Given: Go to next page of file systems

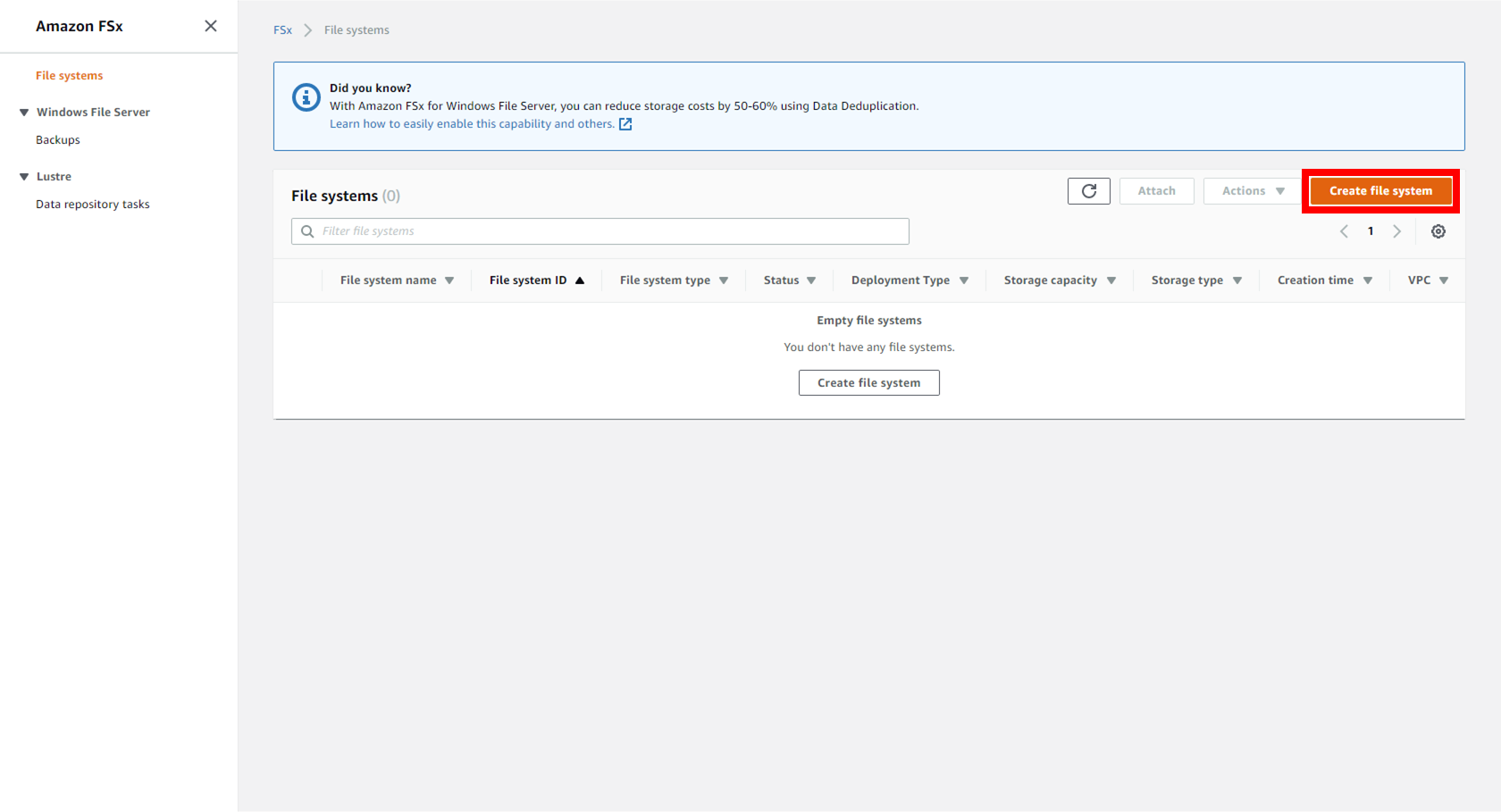Looking at the screenshot, I should click(x=1397, y=231).
